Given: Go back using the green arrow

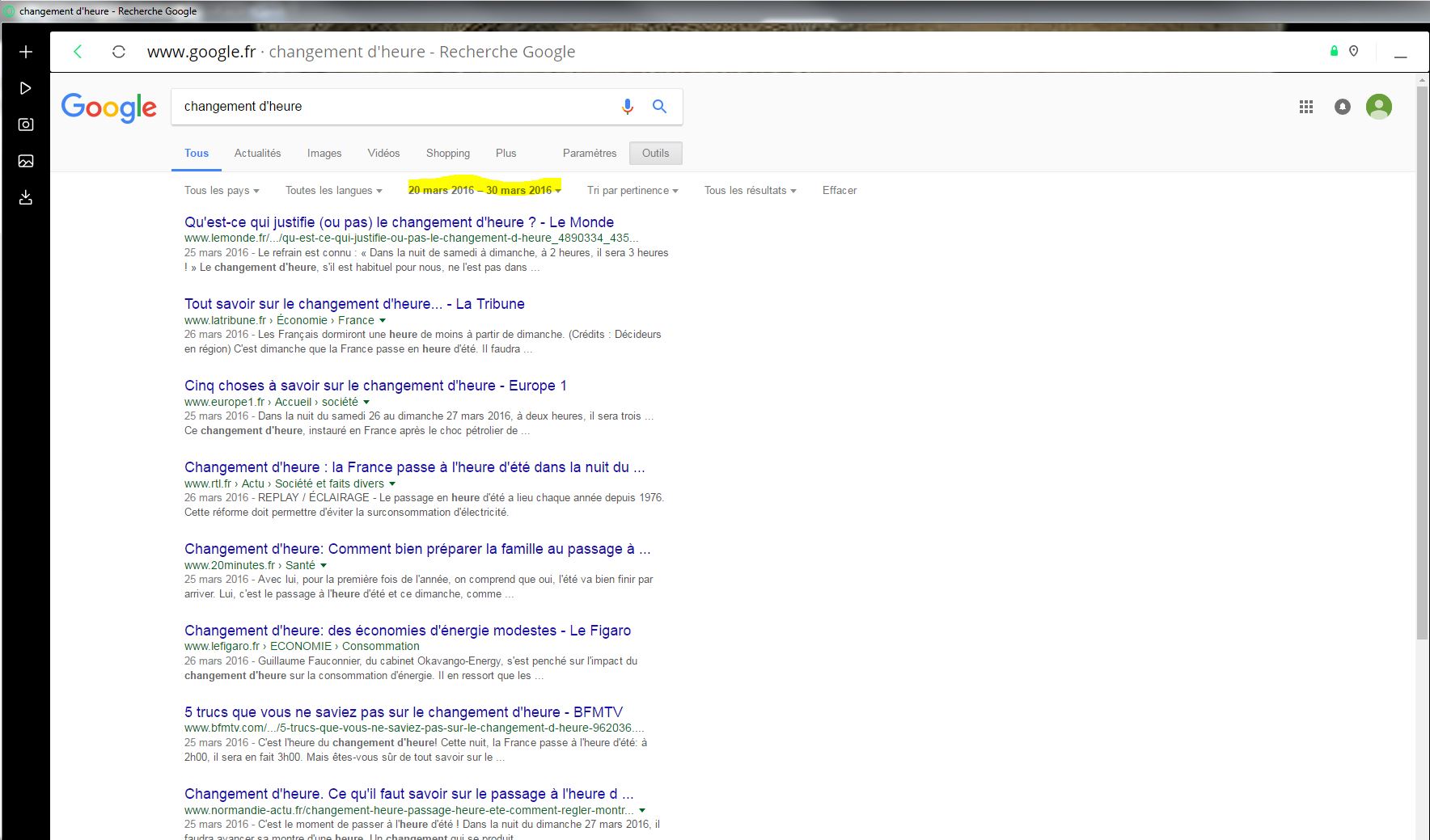Looking at the screenshot, I should click(78, 52).
